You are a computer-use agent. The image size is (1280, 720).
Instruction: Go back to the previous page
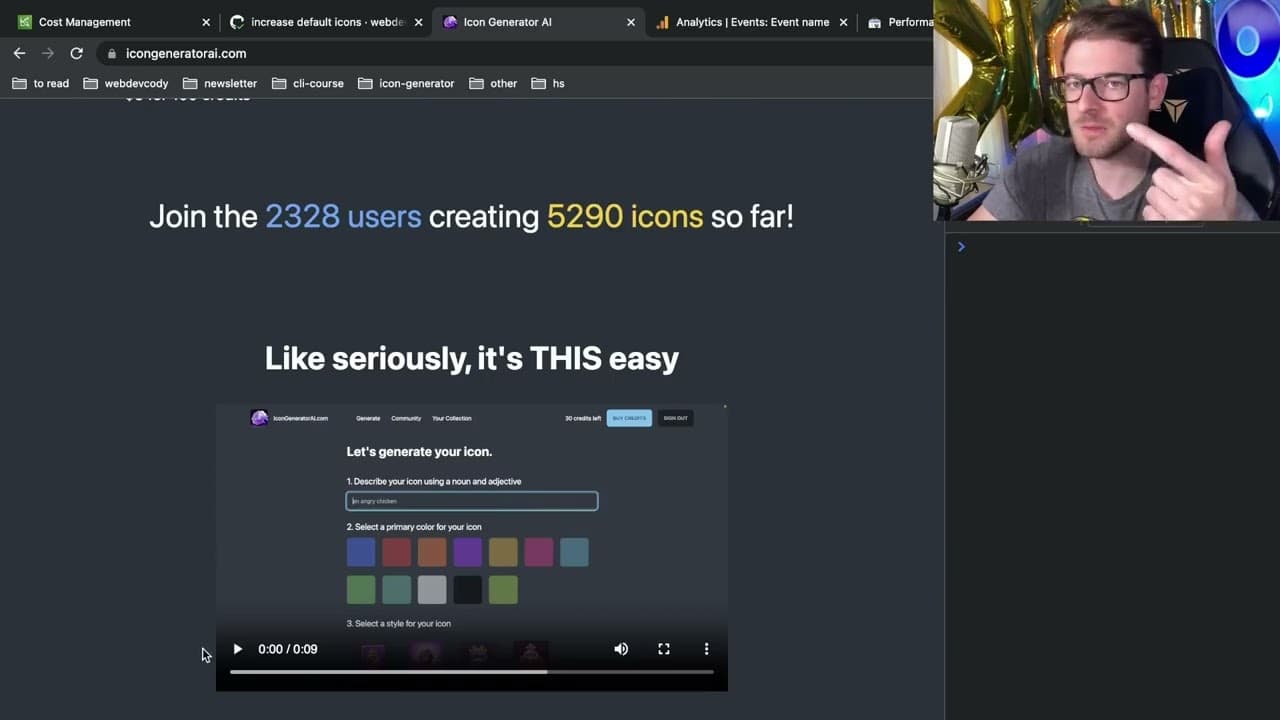pyautogui.click(x=19, y=53)
